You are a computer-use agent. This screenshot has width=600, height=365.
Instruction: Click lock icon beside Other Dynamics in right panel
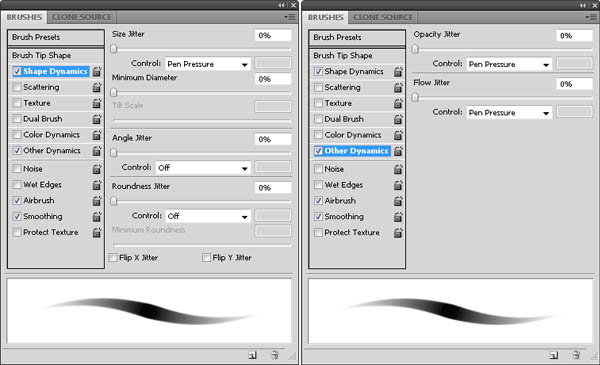398,151
